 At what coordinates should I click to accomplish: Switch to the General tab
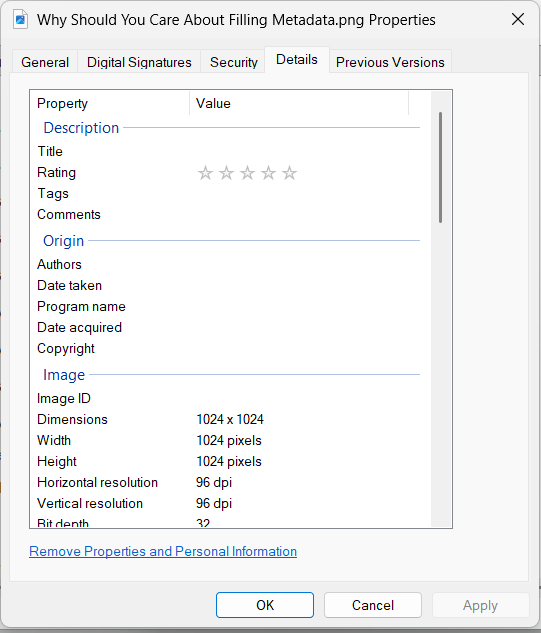[x=45, y=62]
